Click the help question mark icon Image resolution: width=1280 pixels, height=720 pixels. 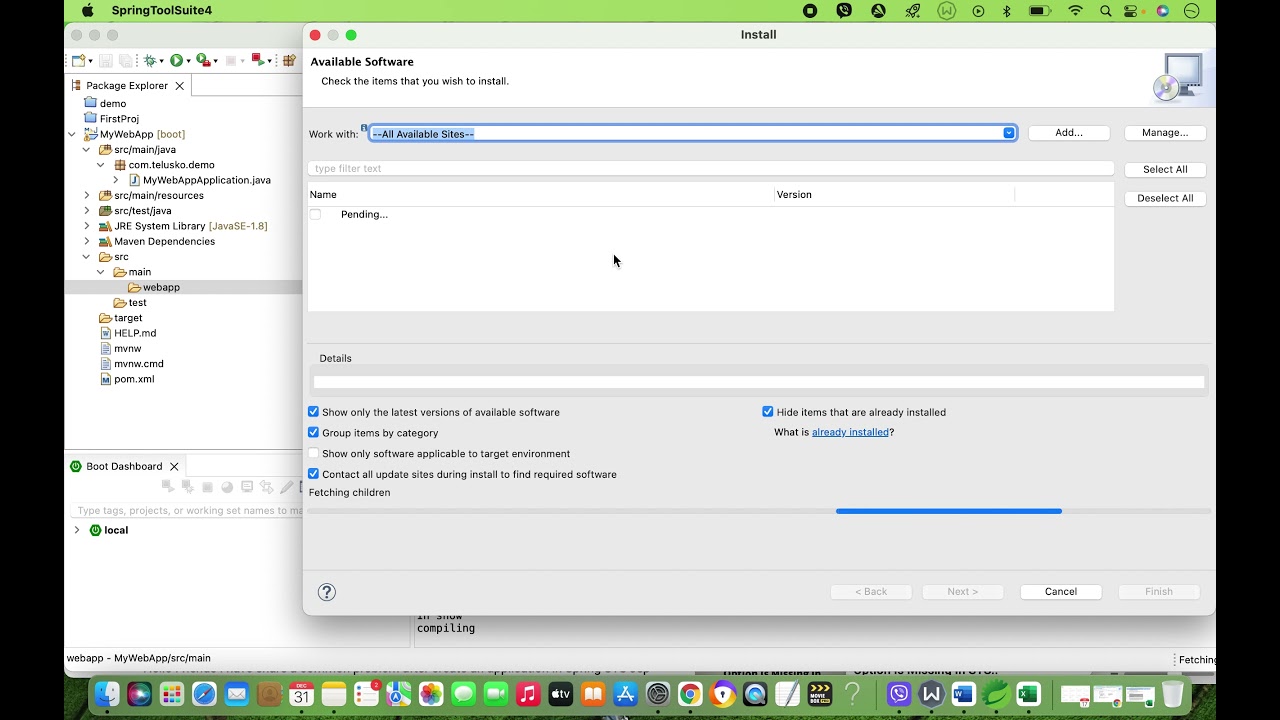tap(326, 592)
